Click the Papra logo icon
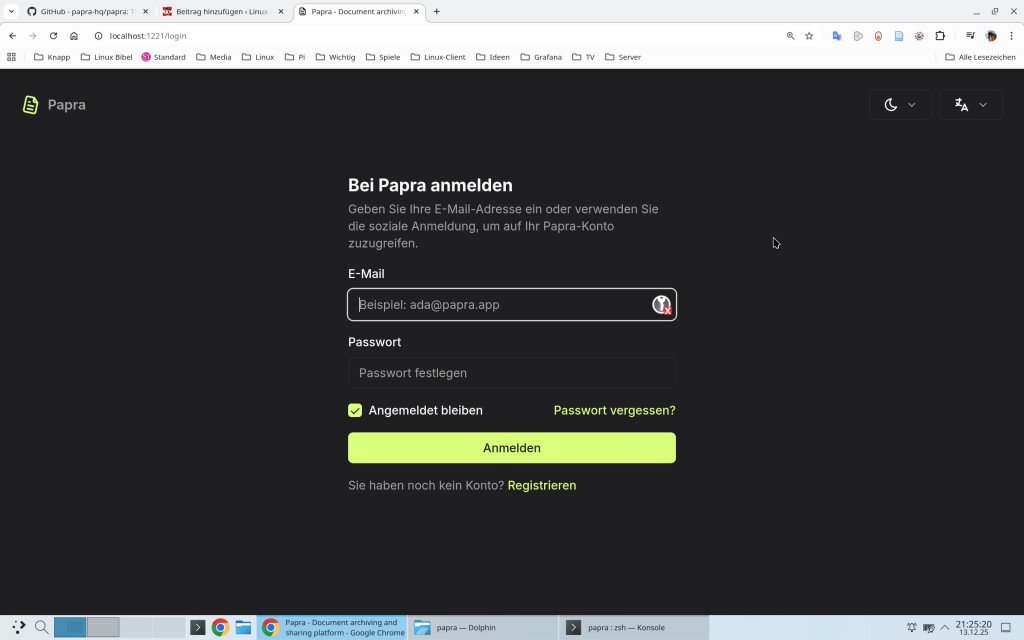The width and height of the screenshot is (1024, 640). tap(31, 105)
